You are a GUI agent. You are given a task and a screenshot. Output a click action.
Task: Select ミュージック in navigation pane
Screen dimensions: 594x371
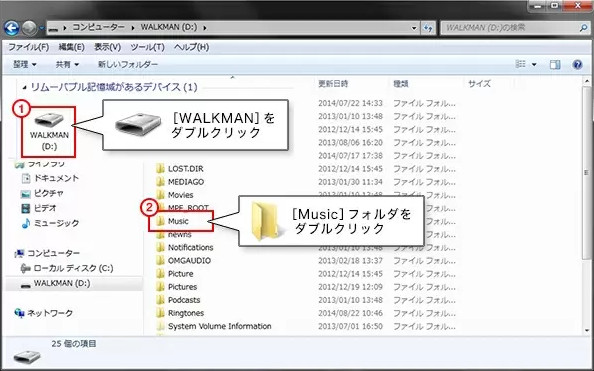pos(56,223)
